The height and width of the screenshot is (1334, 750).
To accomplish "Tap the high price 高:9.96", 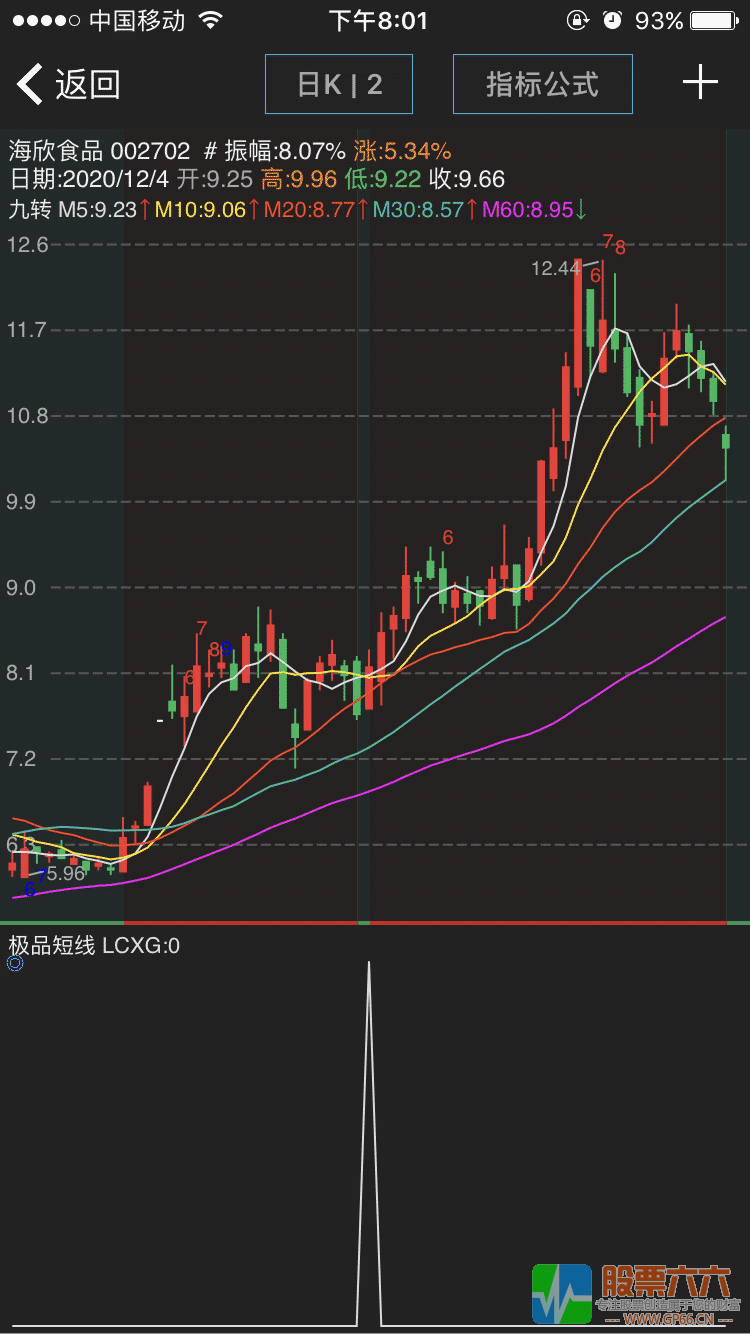I will 297,180.
